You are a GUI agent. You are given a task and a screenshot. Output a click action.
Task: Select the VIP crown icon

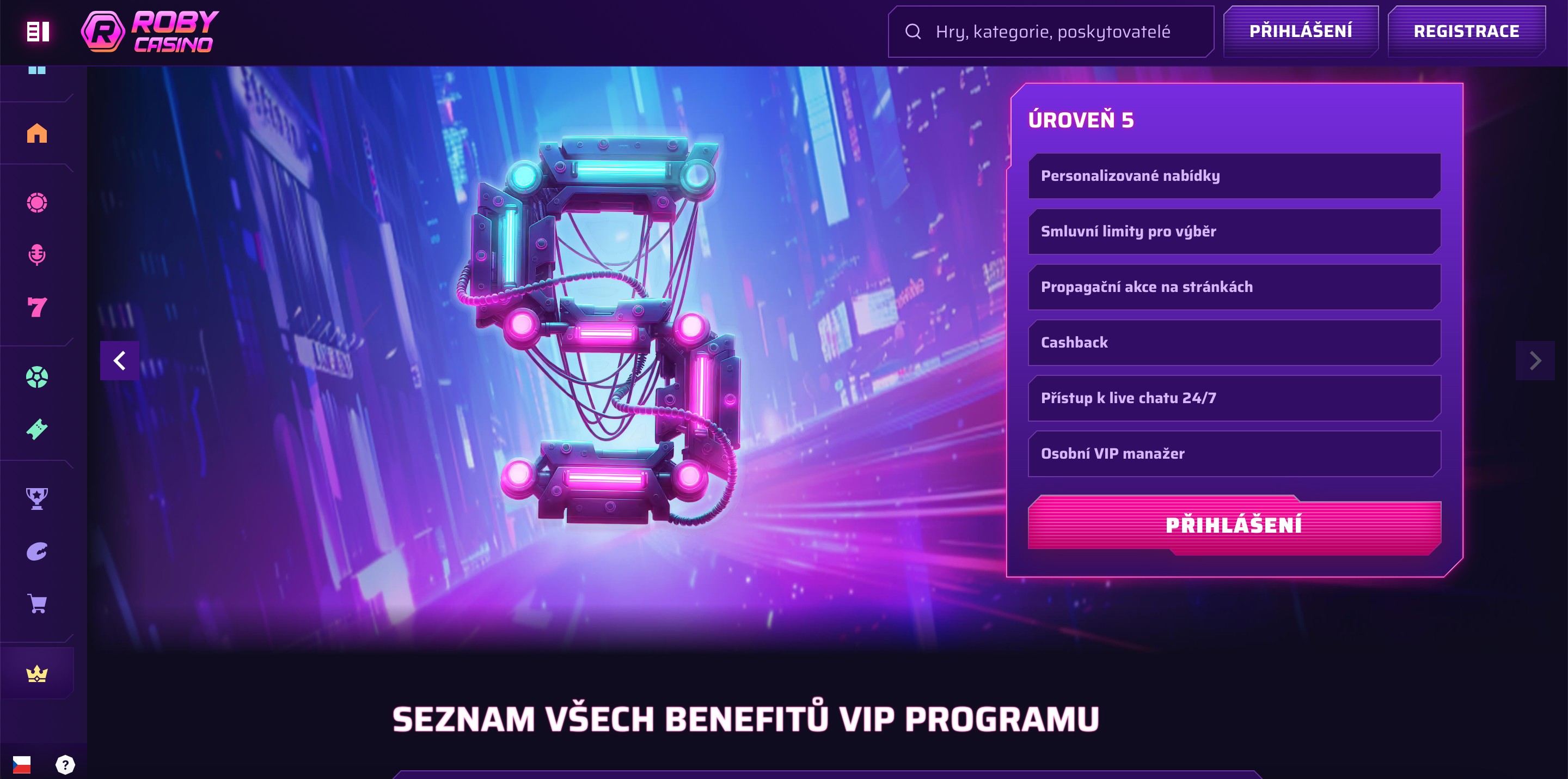[37, 674]
